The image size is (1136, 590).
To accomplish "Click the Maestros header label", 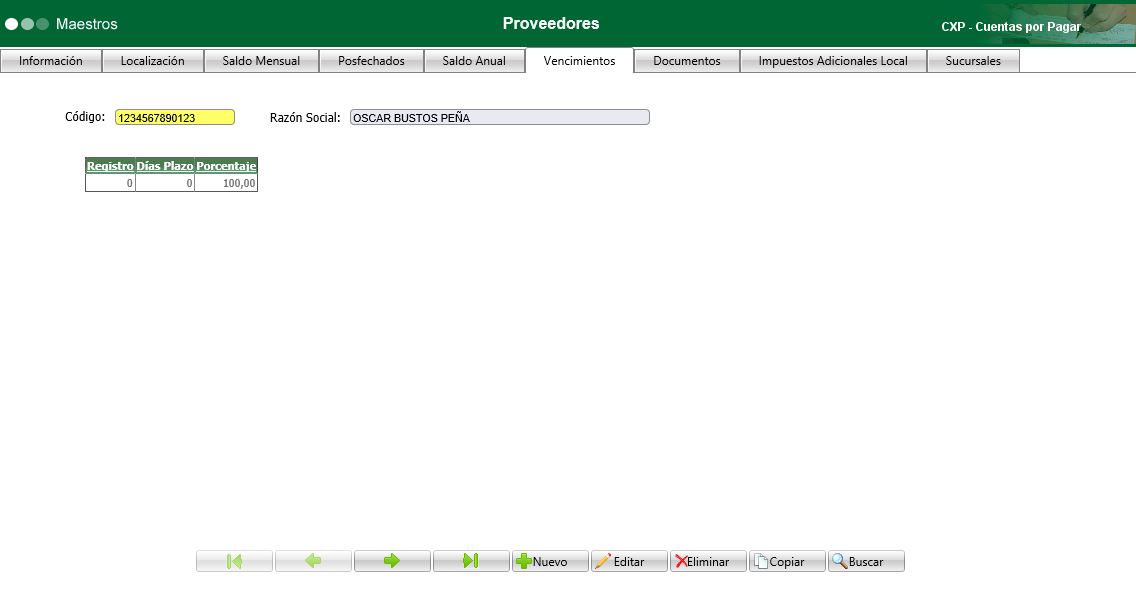I will click(86, 24).
